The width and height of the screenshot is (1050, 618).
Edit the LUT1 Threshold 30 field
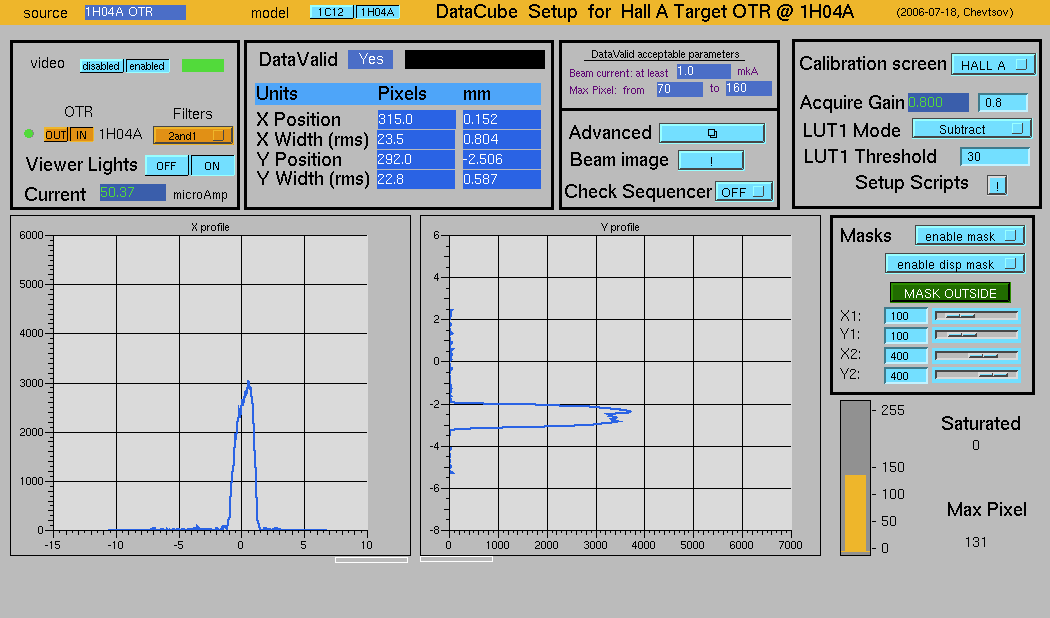[994, 157]
